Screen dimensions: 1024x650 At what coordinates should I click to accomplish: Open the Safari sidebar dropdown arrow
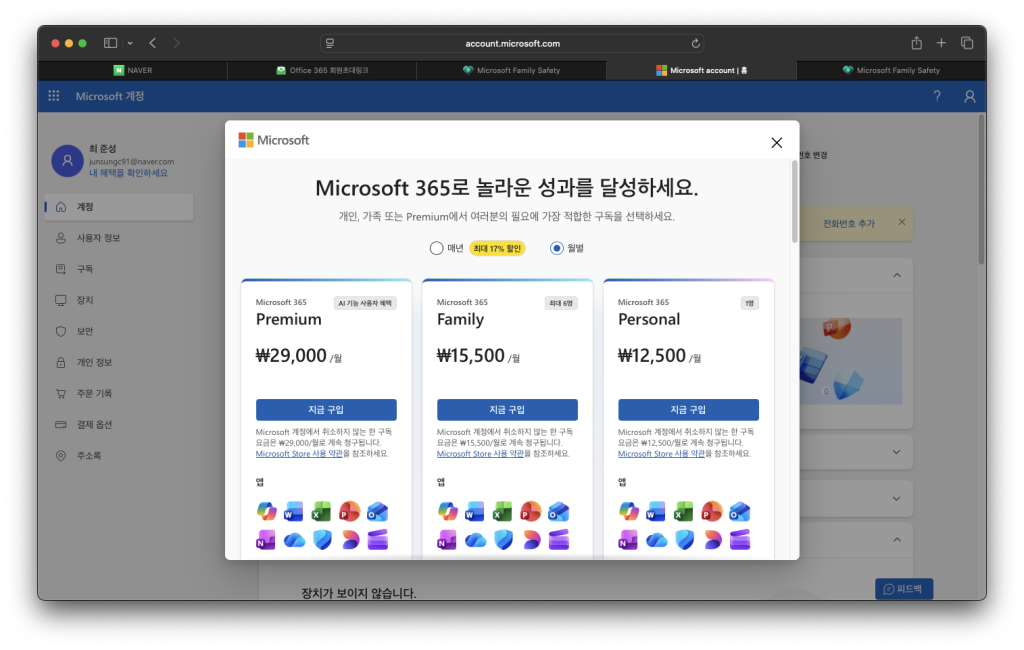[130, 43]
